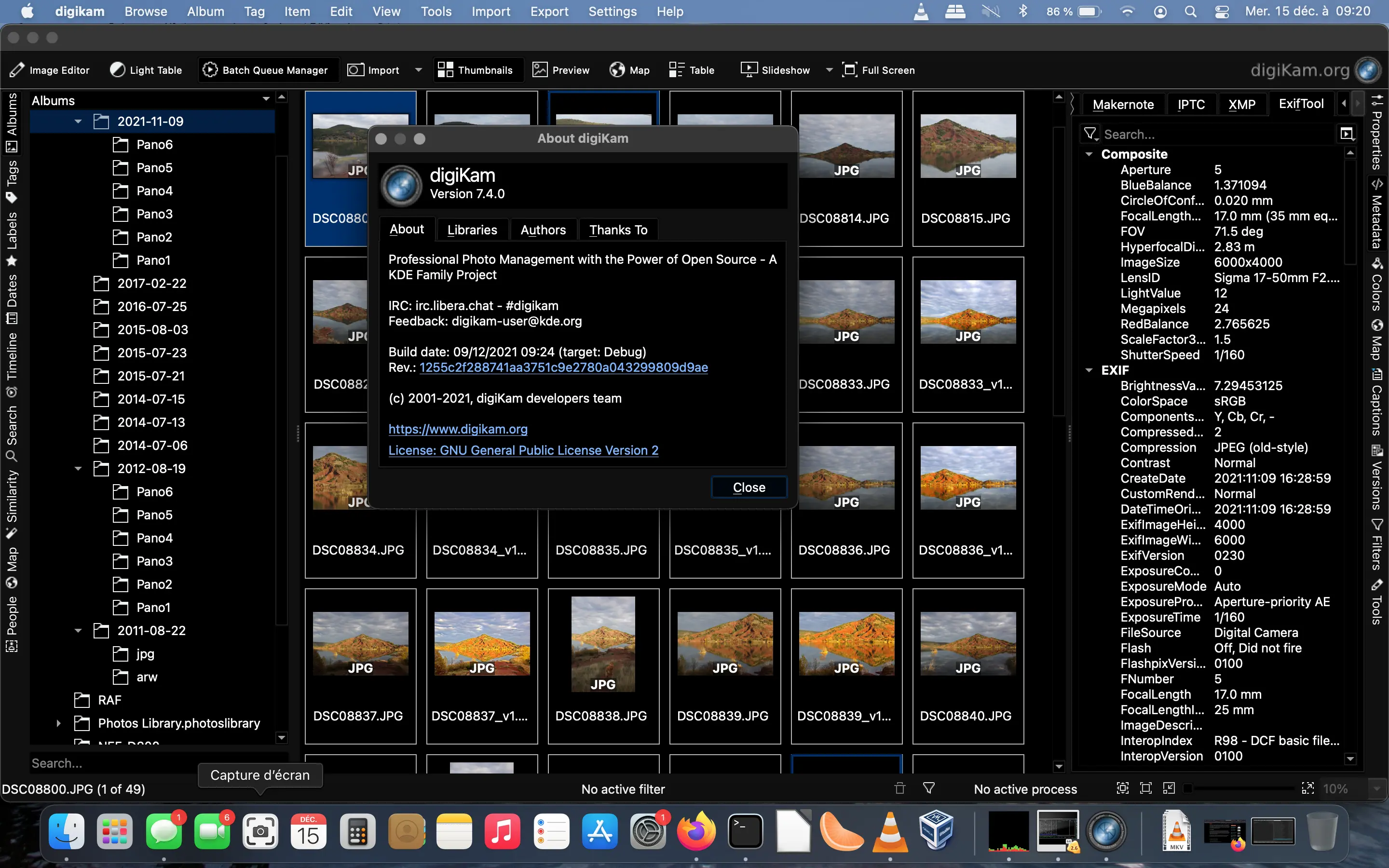Open the Import dropdown arrow
This screenshot has height=868, width=1389.
[x=418, y=69]
